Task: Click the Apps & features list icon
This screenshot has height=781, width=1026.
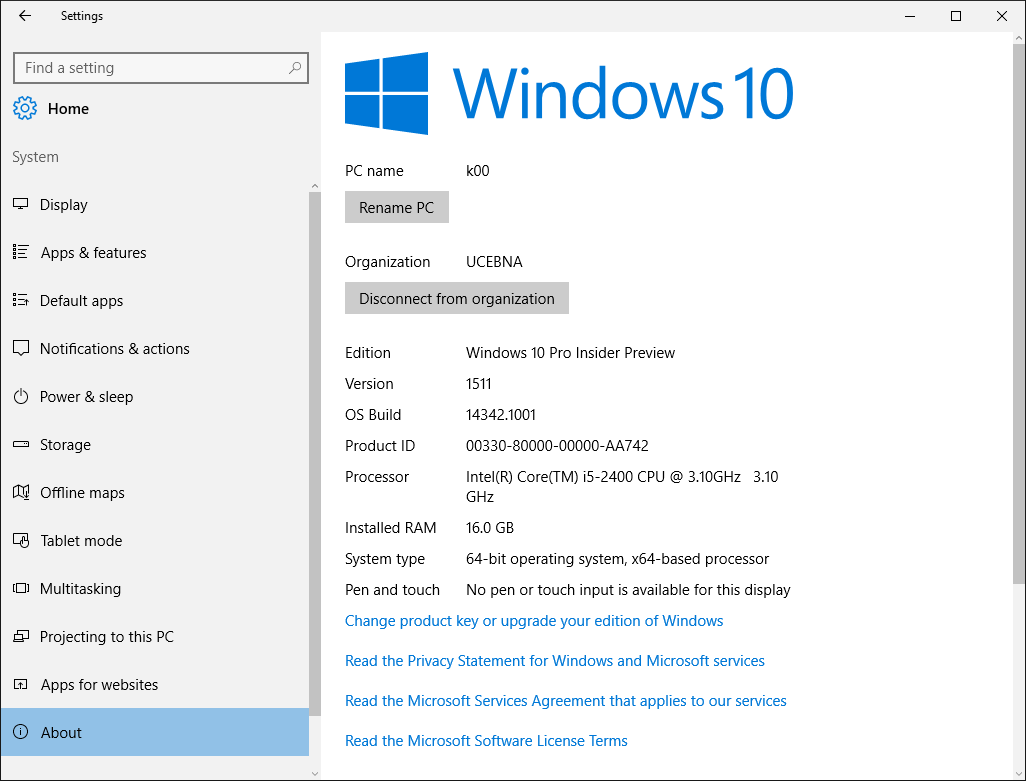Action: coord(21,252)
